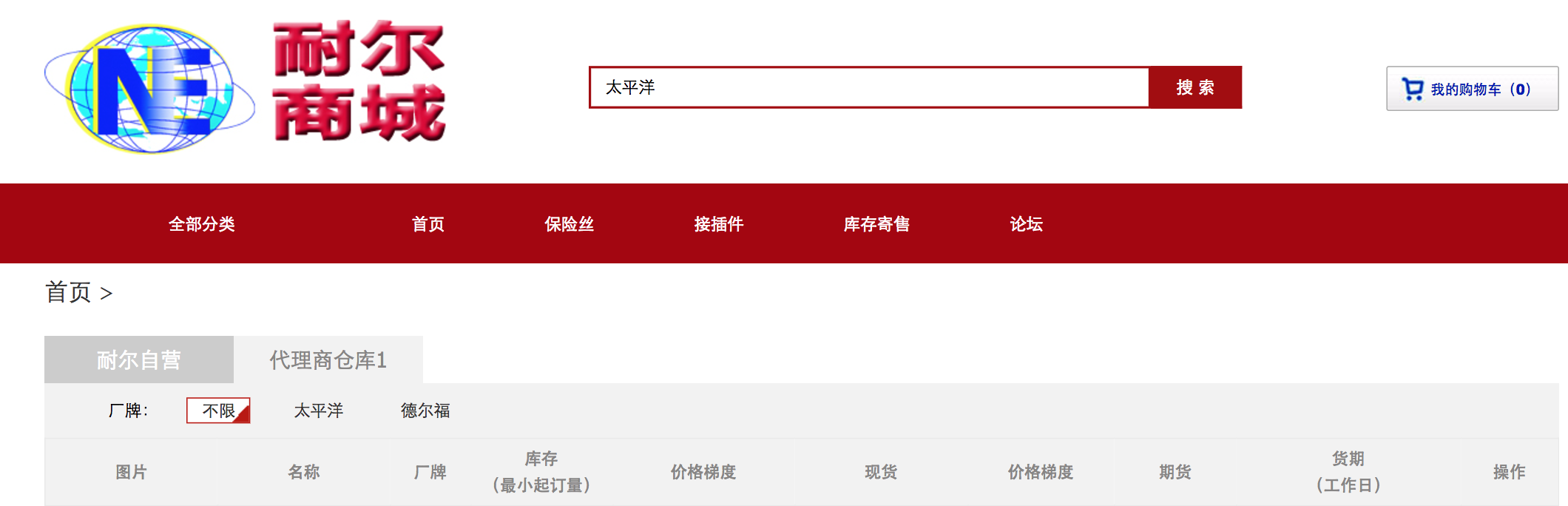Open the 全部分类 category menu
Image resolution: width=1568 pixels, height=506 pixels.
click(x=202, y=224)
